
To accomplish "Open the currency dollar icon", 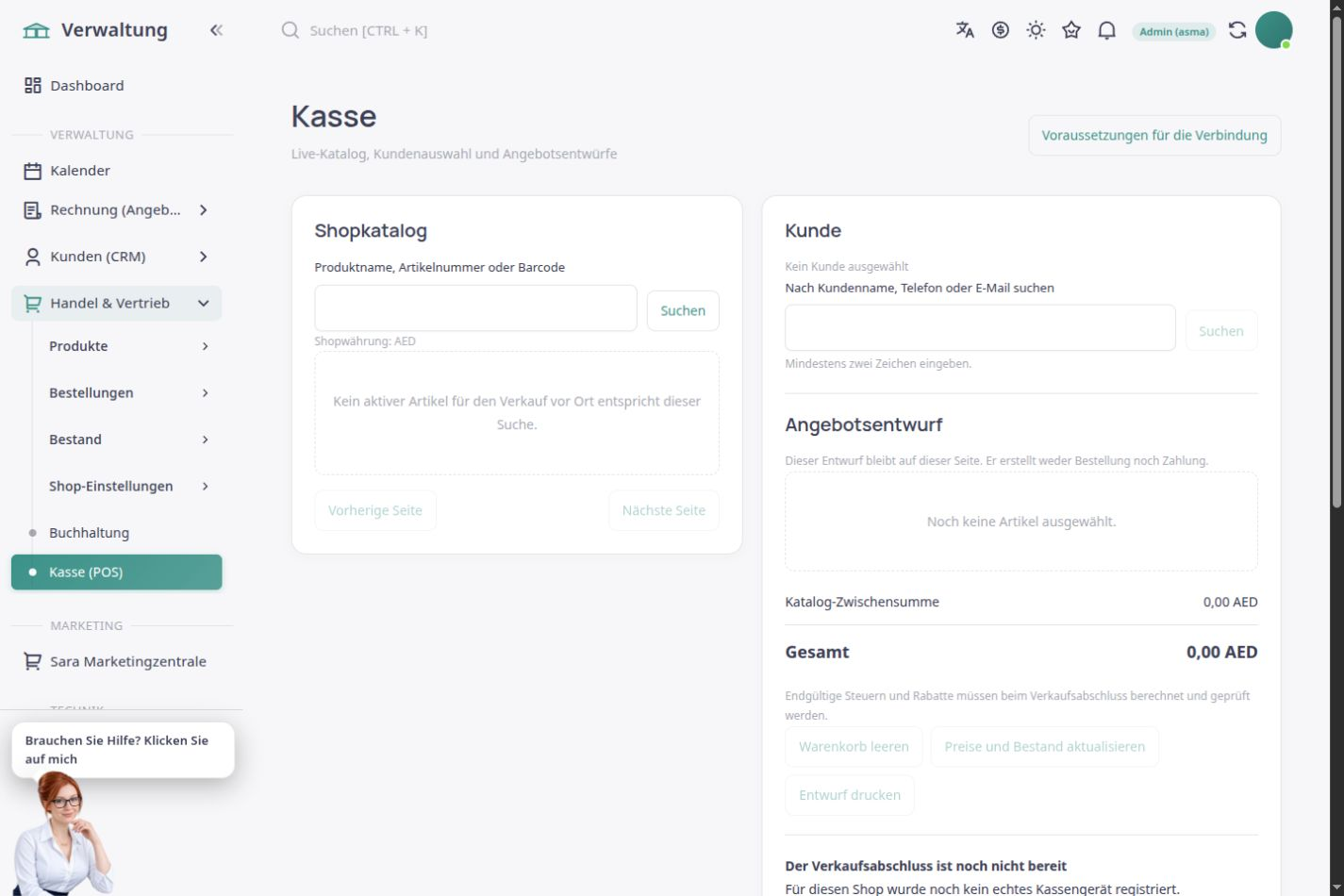I will pyautogui.click(x=1001, y=30).
